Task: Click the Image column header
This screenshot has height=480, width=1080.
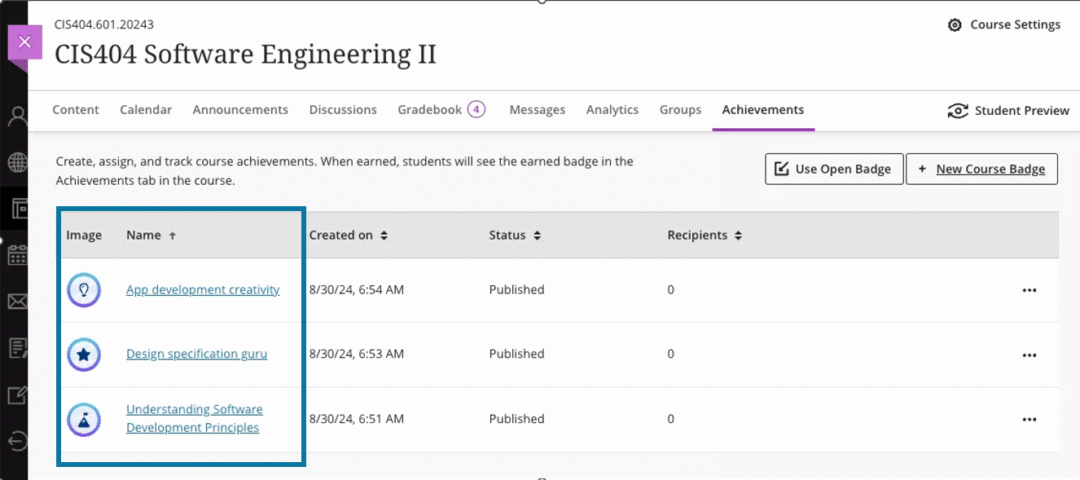Action: coord(84,235)
